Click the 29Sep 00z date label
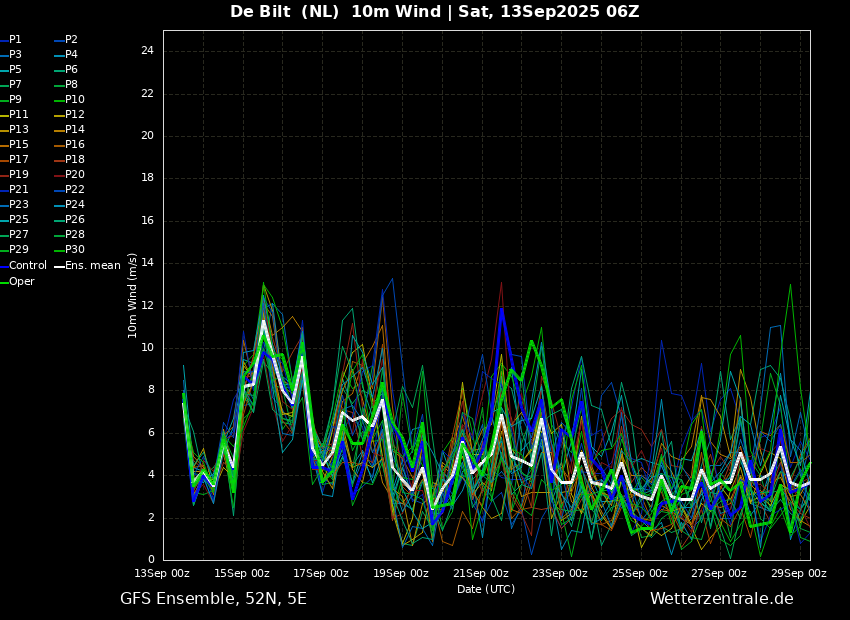850x620 pixels. coord(800,573)
